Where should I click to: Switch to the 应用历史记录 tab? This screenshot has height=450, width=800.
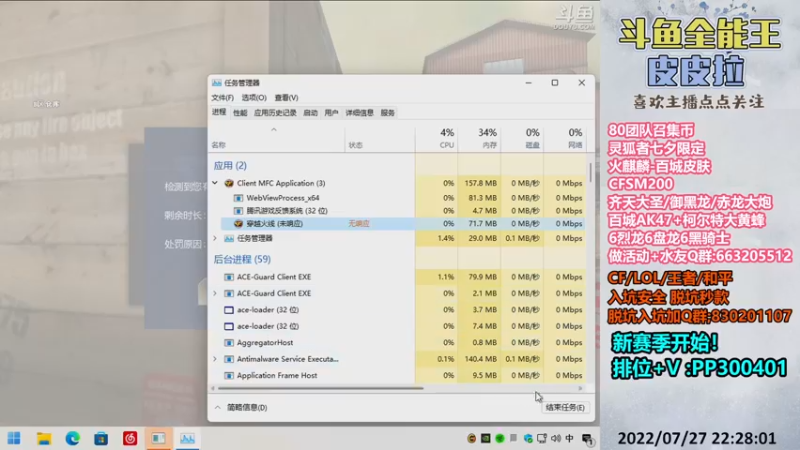(276, 113)
